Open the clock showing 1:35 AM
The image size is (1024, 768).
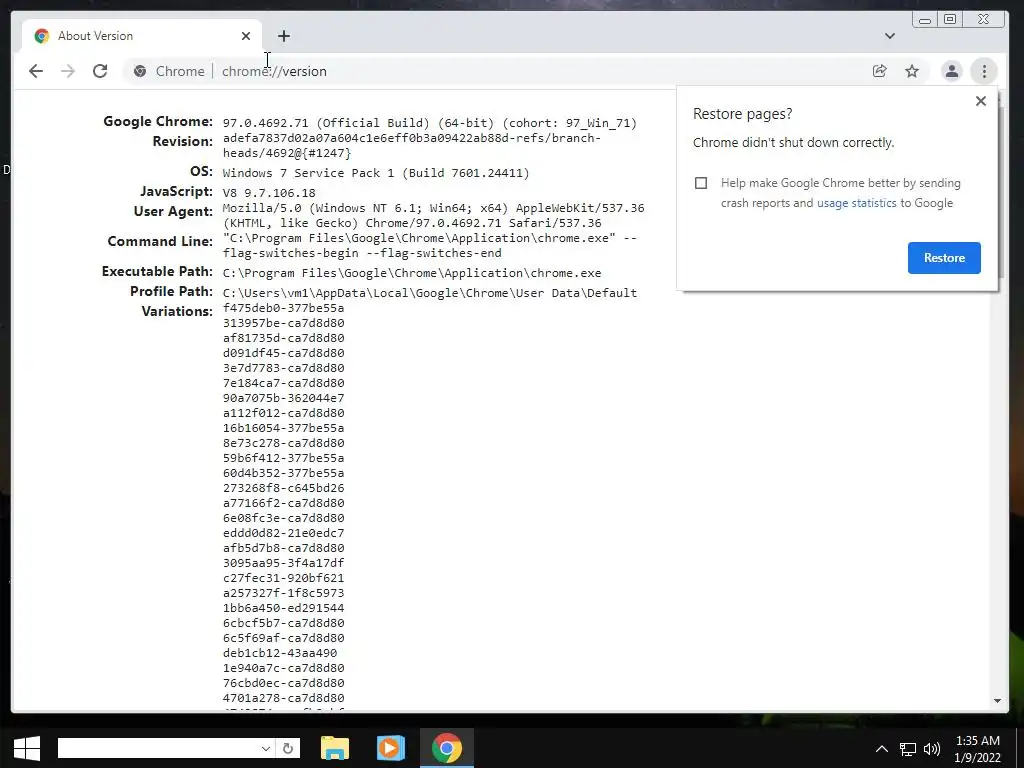coord(978,748)
